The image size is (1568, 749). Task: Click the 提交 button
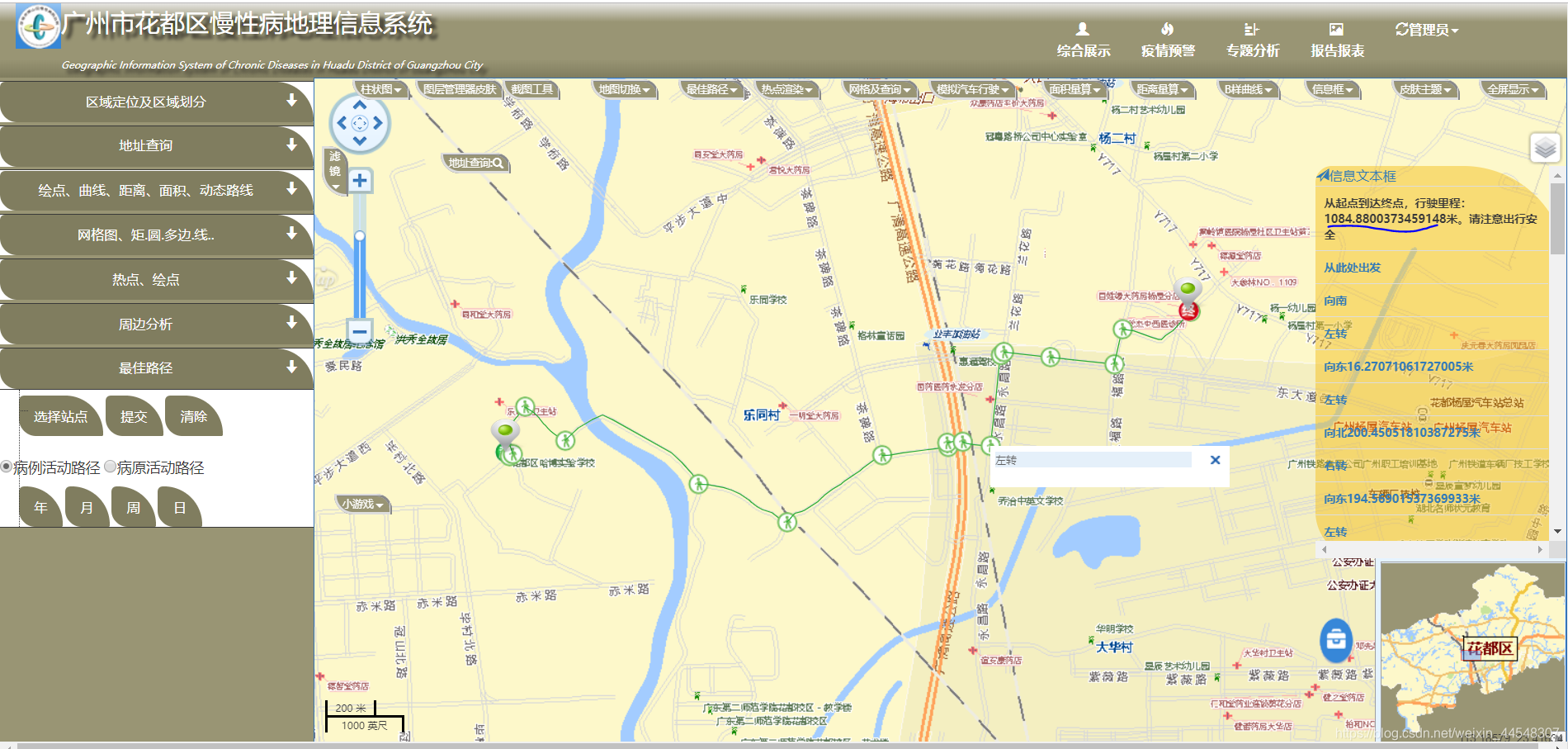click(x=133, y=416)
